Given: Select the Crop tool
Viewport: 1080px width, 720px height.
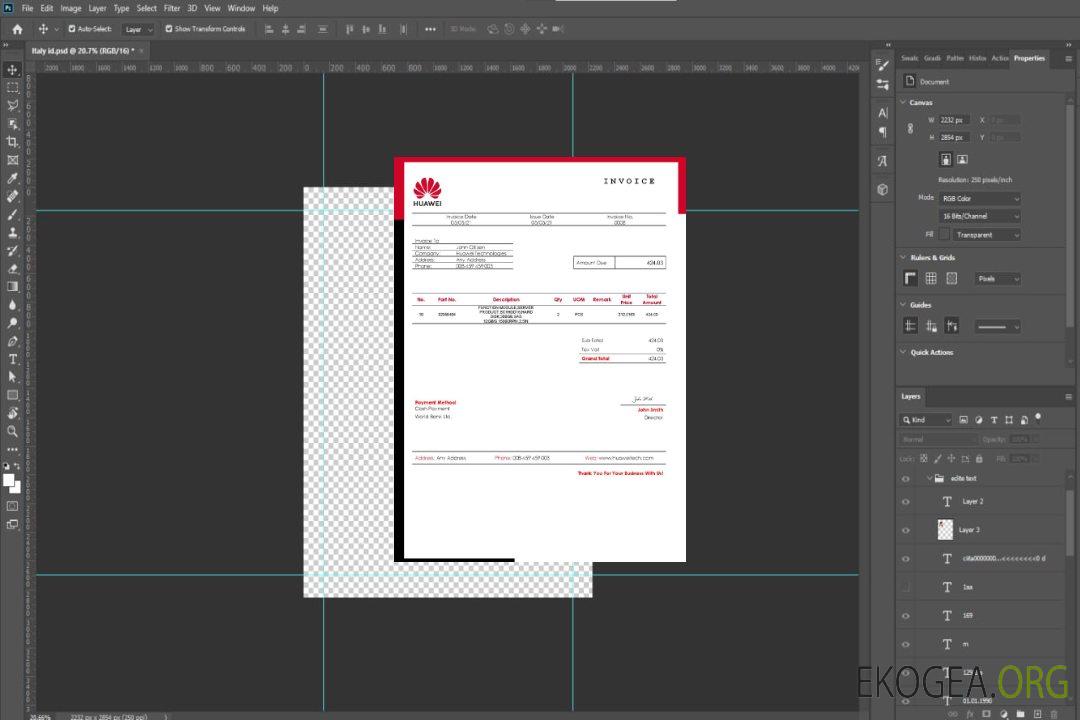Looking at the screenshot, I should 13,142.
